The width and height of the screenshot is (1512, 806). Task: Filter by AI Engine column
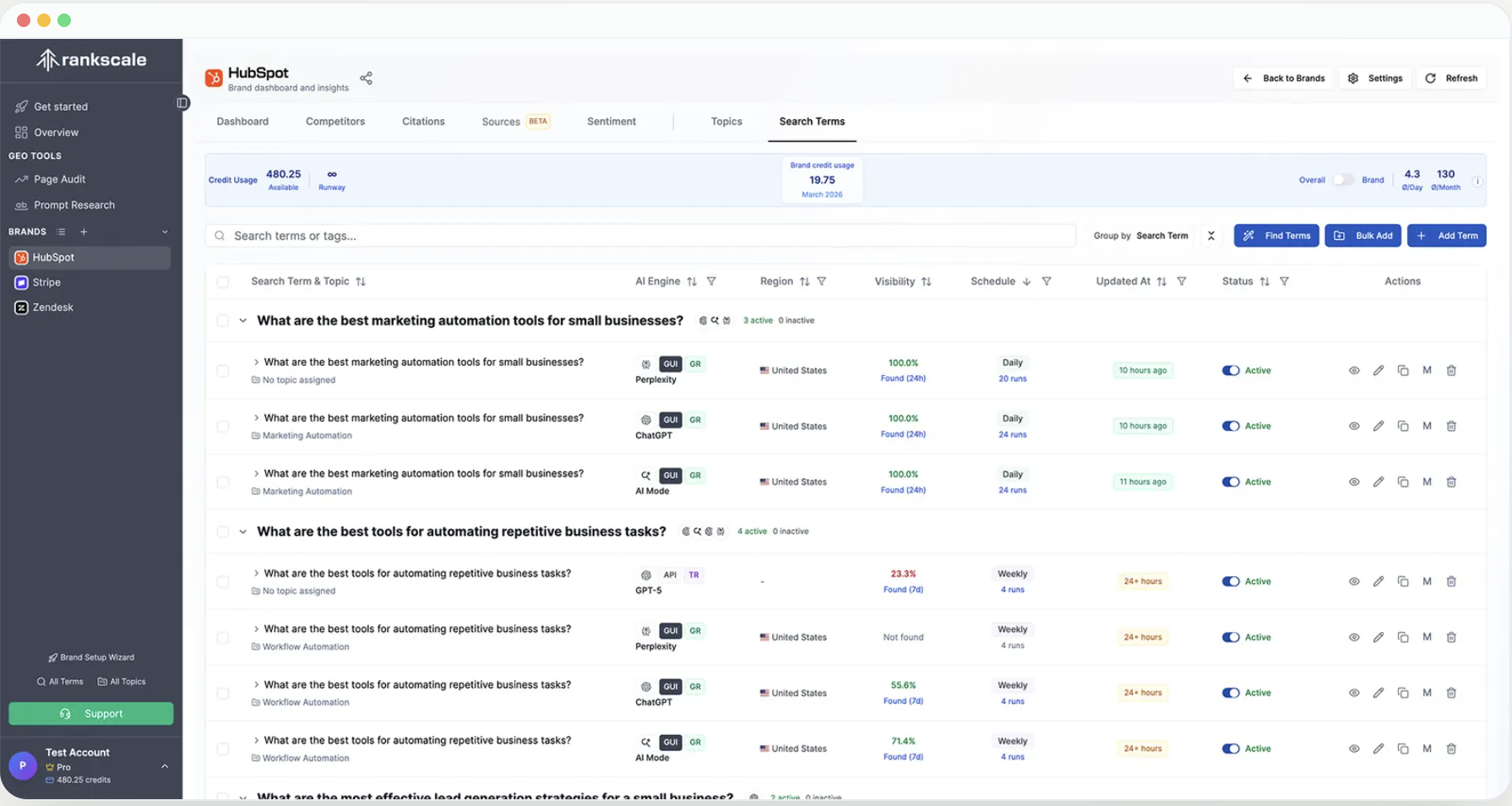click(x=711, y=281)
